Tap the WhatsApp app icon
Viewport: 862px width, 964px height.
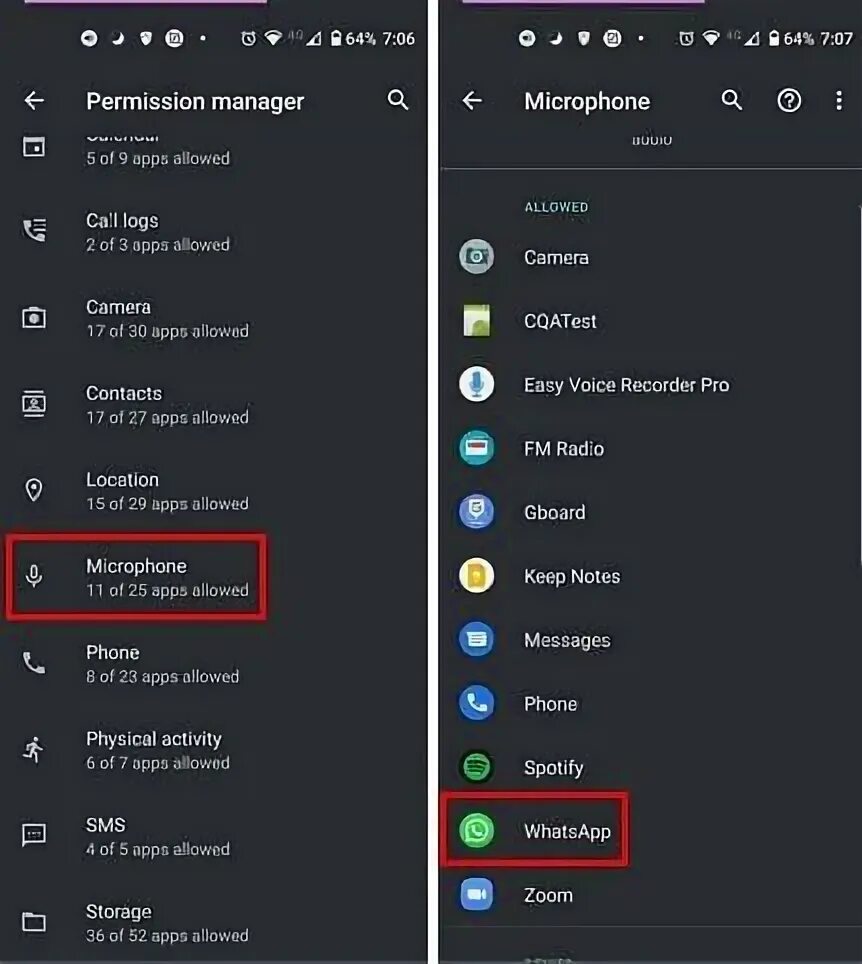pyautogui.click(x=476, y=831)
